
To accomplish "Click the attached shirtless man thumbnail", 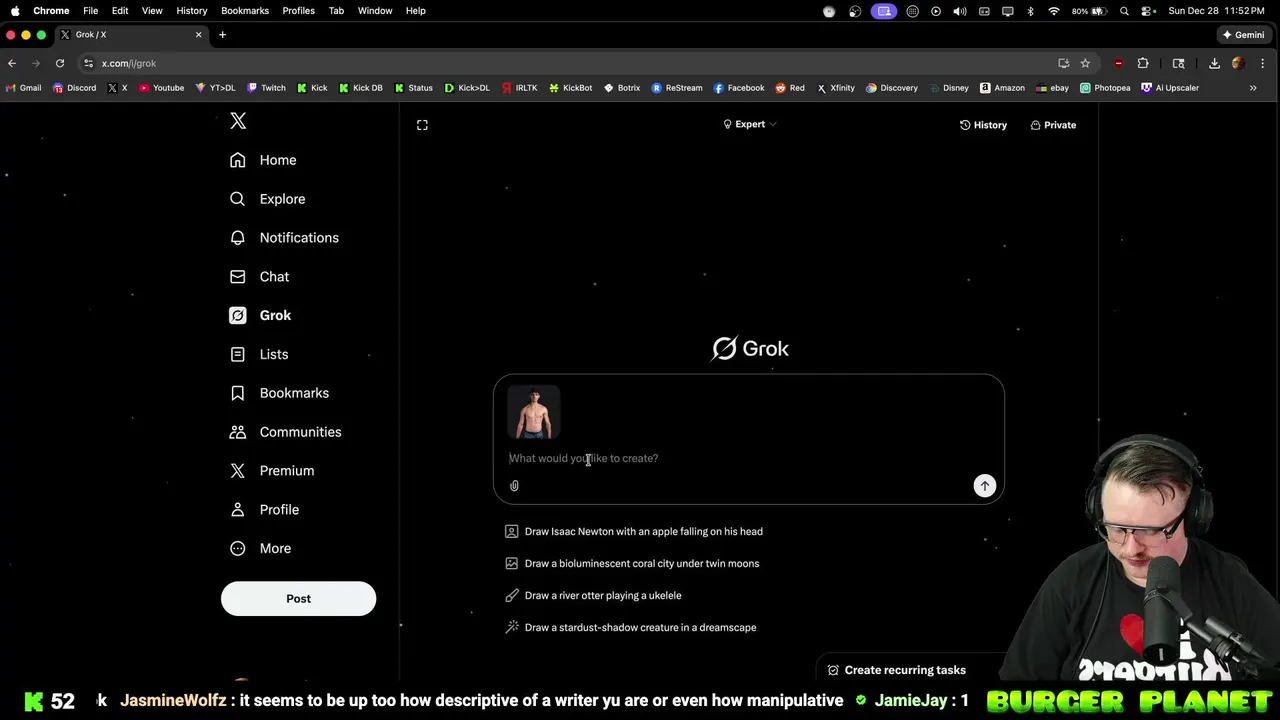I will (x=534, y=412).
